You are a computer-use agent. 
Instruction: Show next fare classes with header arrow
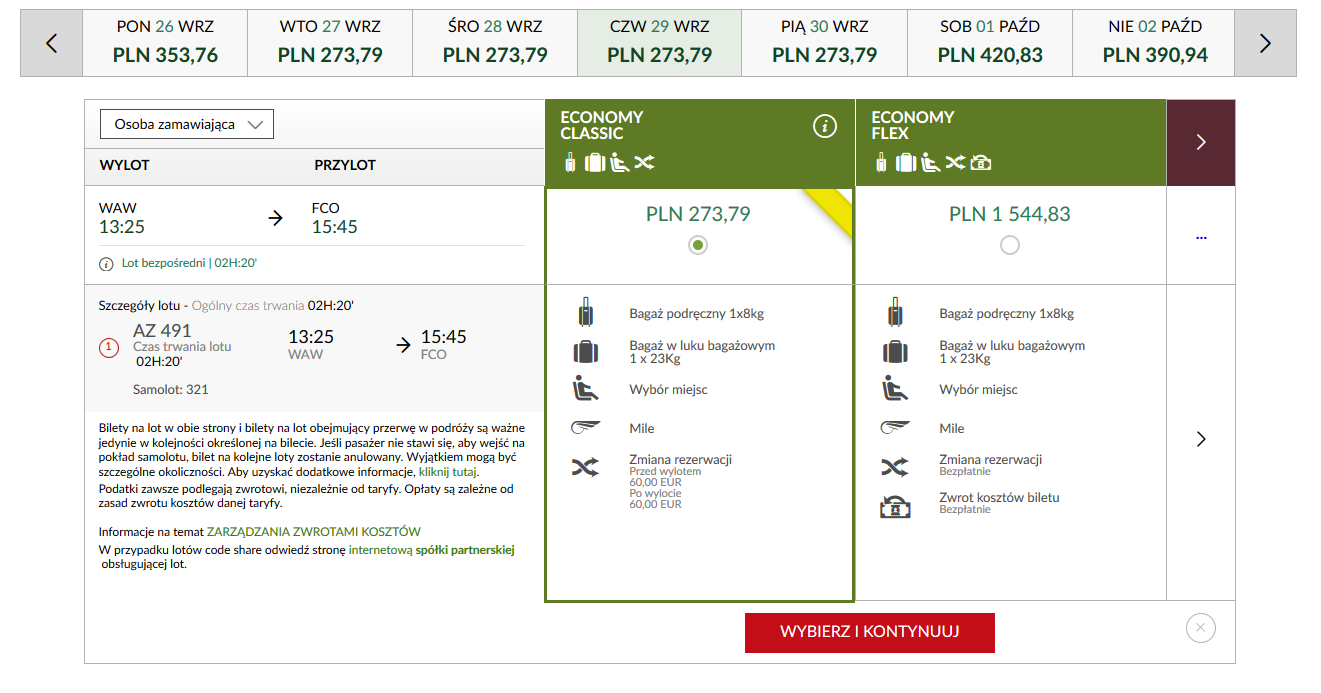click(x=1201, y=143)
